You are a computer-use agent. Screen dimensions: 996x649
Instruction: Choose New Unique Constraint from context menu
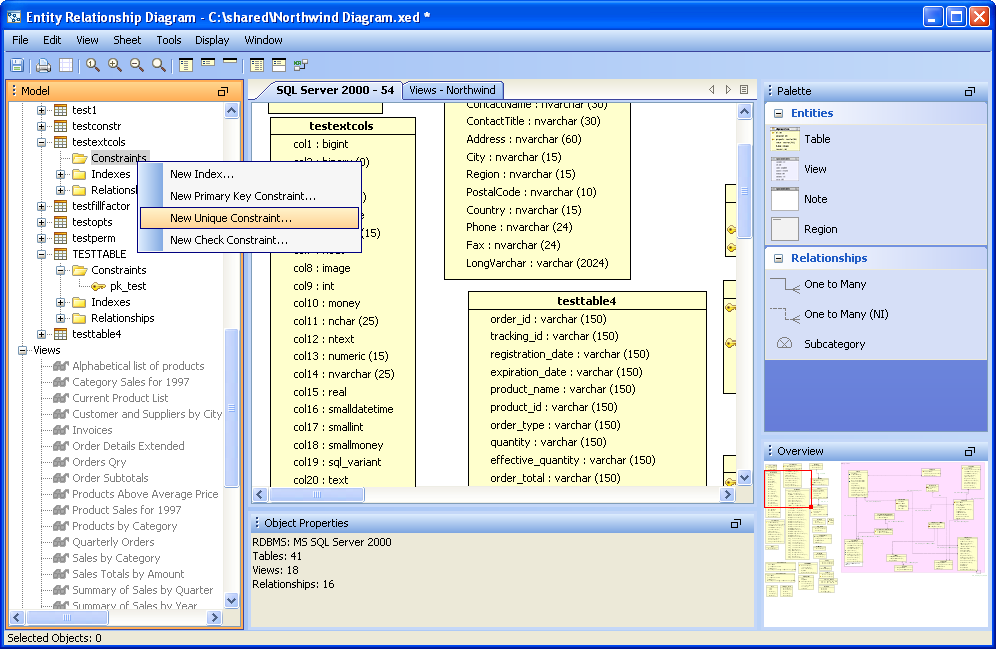coord(231,218)
